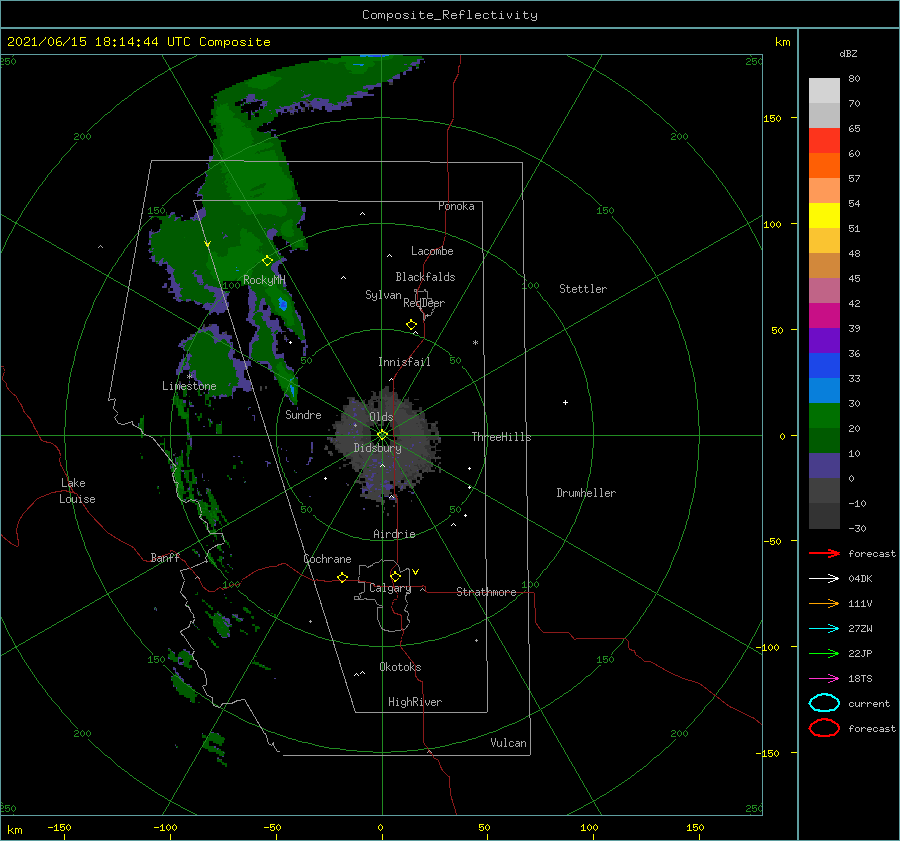Select the orange 57–60 dBZ color swatch
The width and height of the screenshot is (900, 841).
click(824, 166)
